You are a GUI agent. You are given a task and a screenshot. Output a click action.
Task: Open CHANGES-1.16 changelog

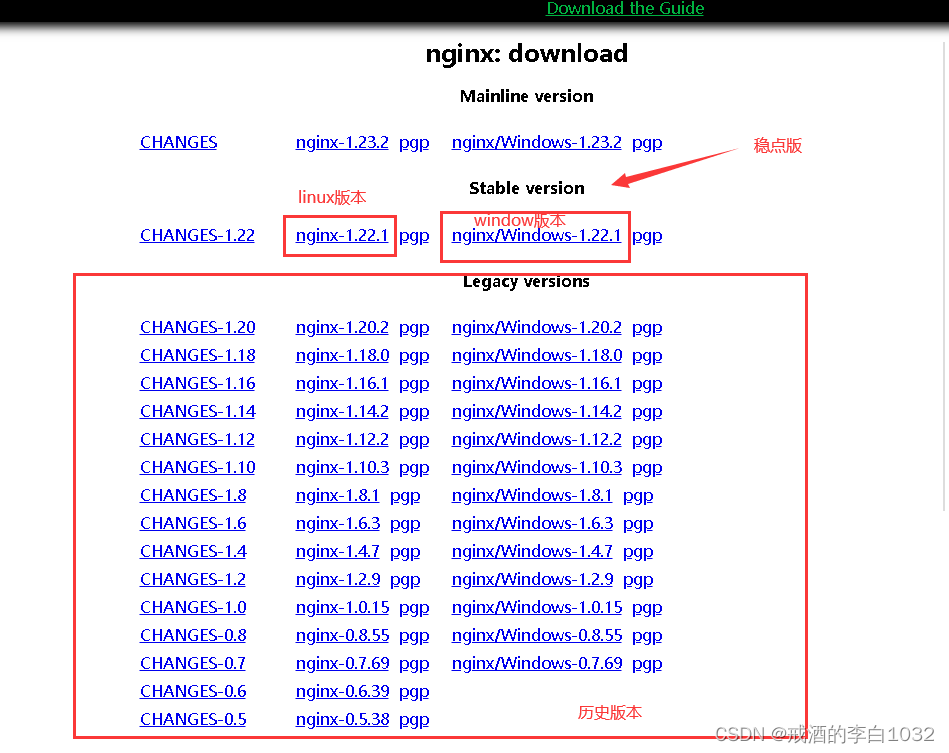[x=197, y=383]
